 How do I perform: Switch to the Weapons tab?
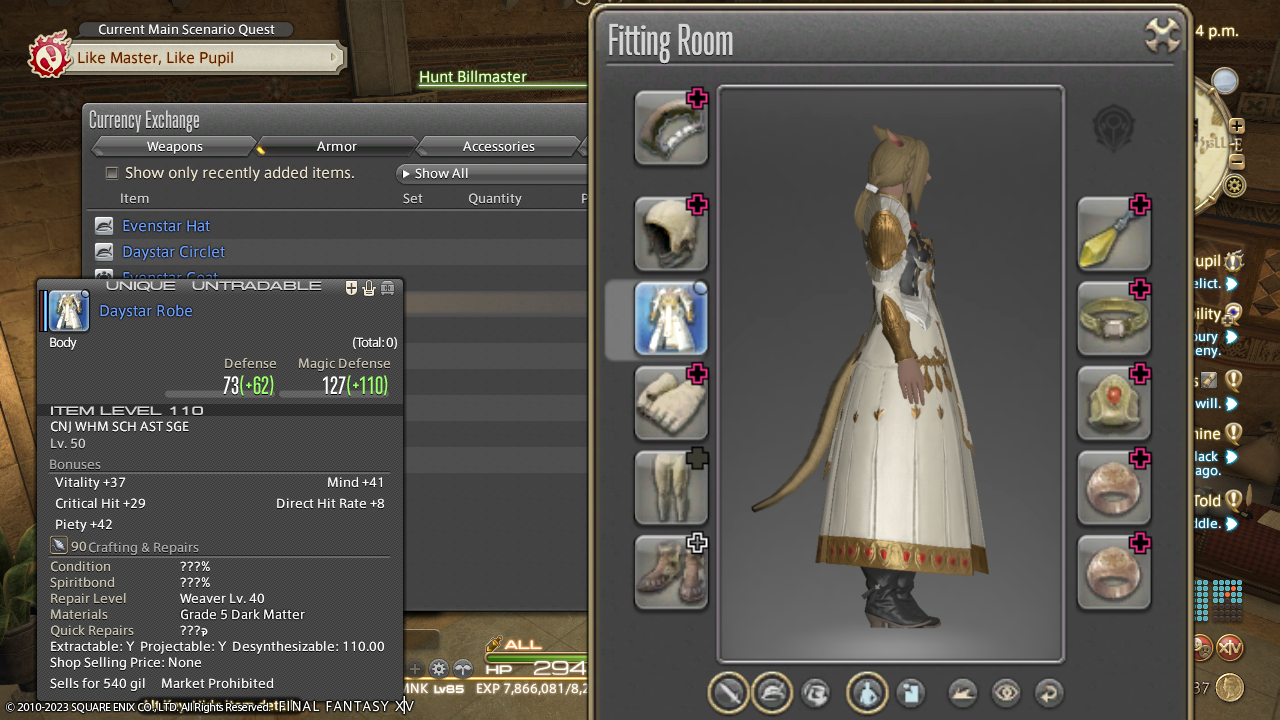pyautogui.click(x=174, y=147)
